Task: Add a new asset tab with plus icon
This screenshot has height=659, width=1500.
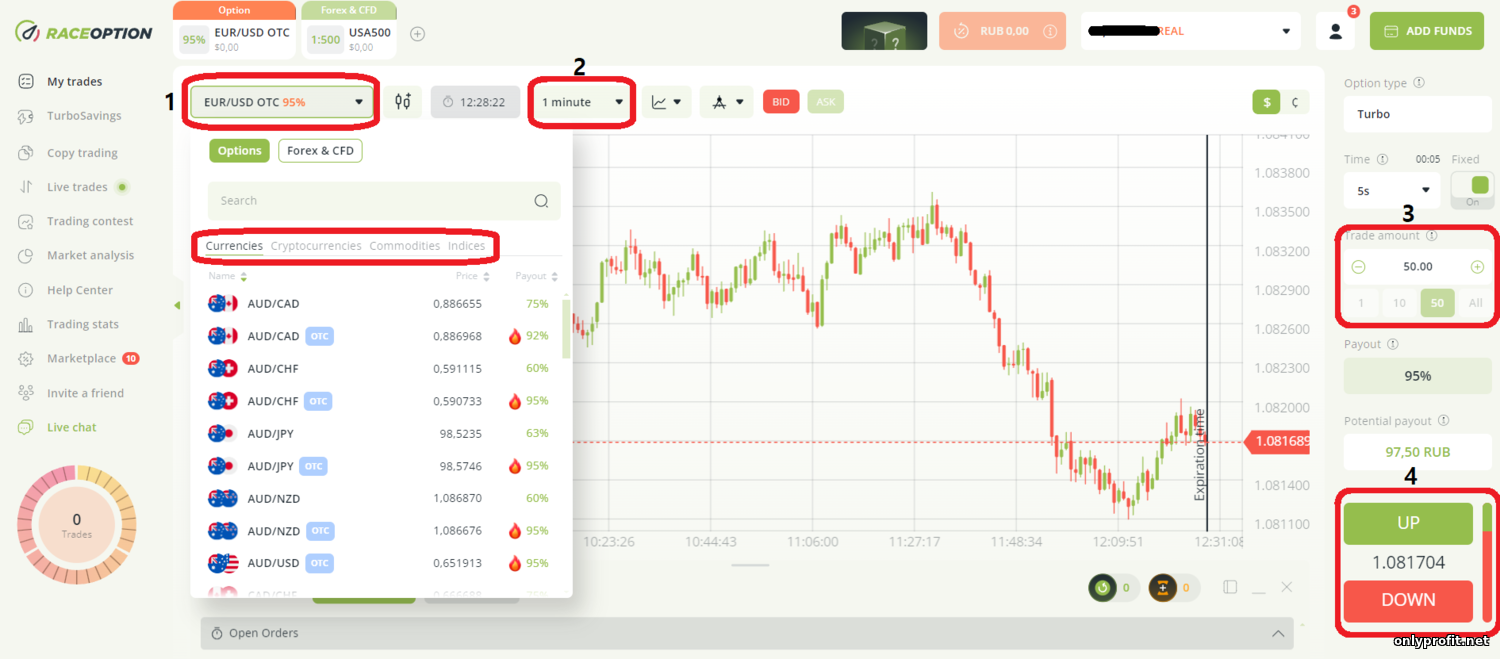Action: coord(418,34)
